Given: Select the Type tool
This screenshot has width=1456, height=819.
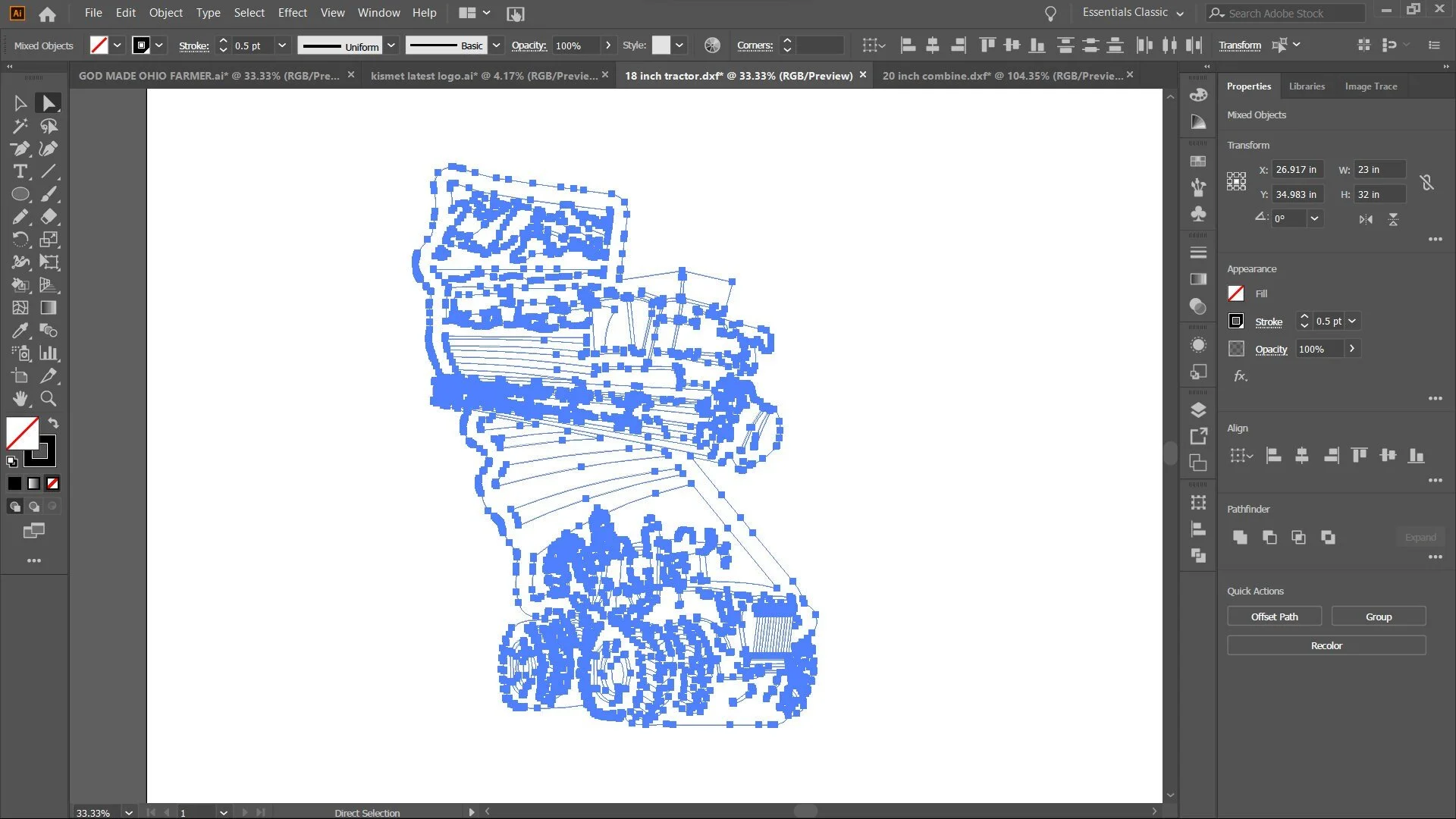Looking at the screenshot, I should [x=20, y=171].
